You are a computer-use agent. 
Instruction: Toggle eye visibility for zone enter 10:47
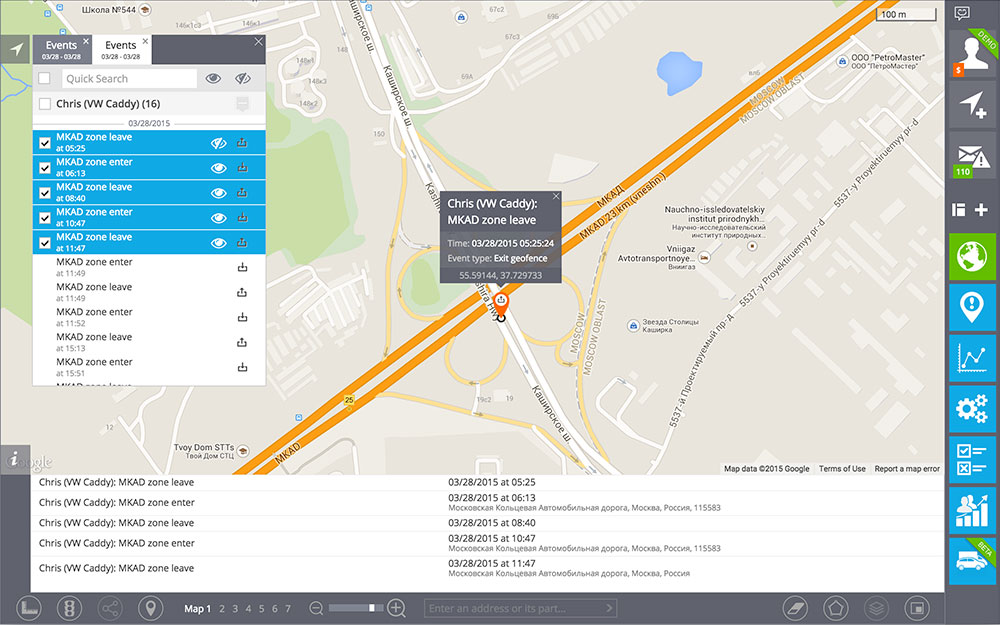(x=219, y=218)
